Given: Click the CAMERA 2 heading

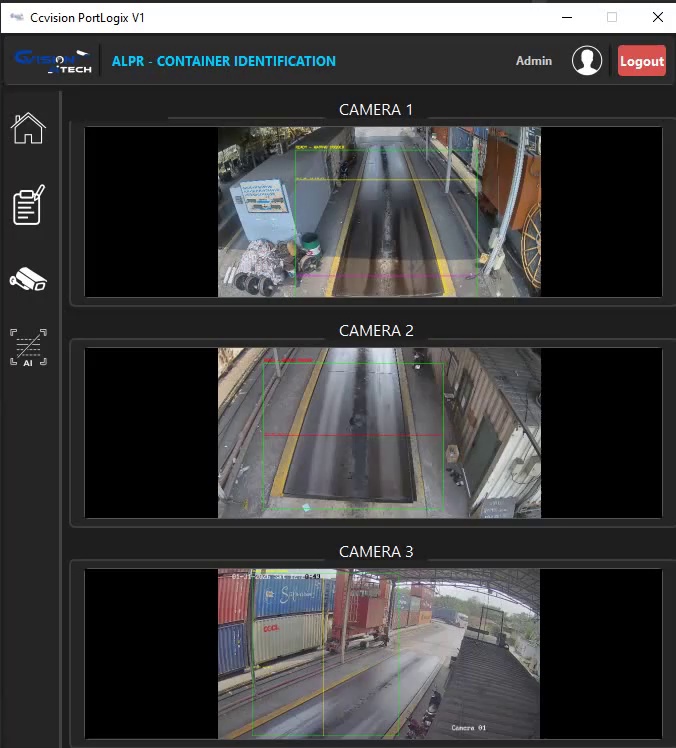Looking at the screenshot, I should coord(376,331).
